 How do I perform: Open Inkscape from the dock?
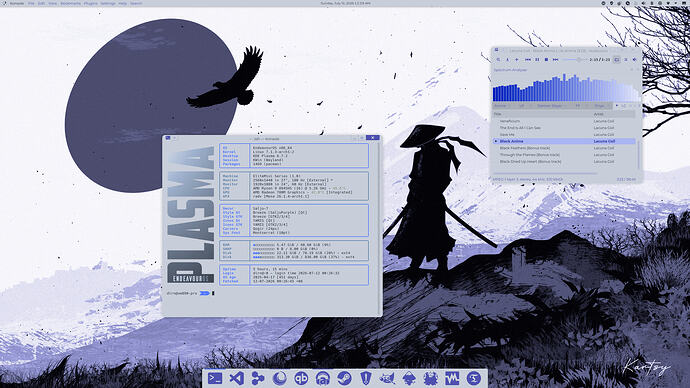coord(409,378)
